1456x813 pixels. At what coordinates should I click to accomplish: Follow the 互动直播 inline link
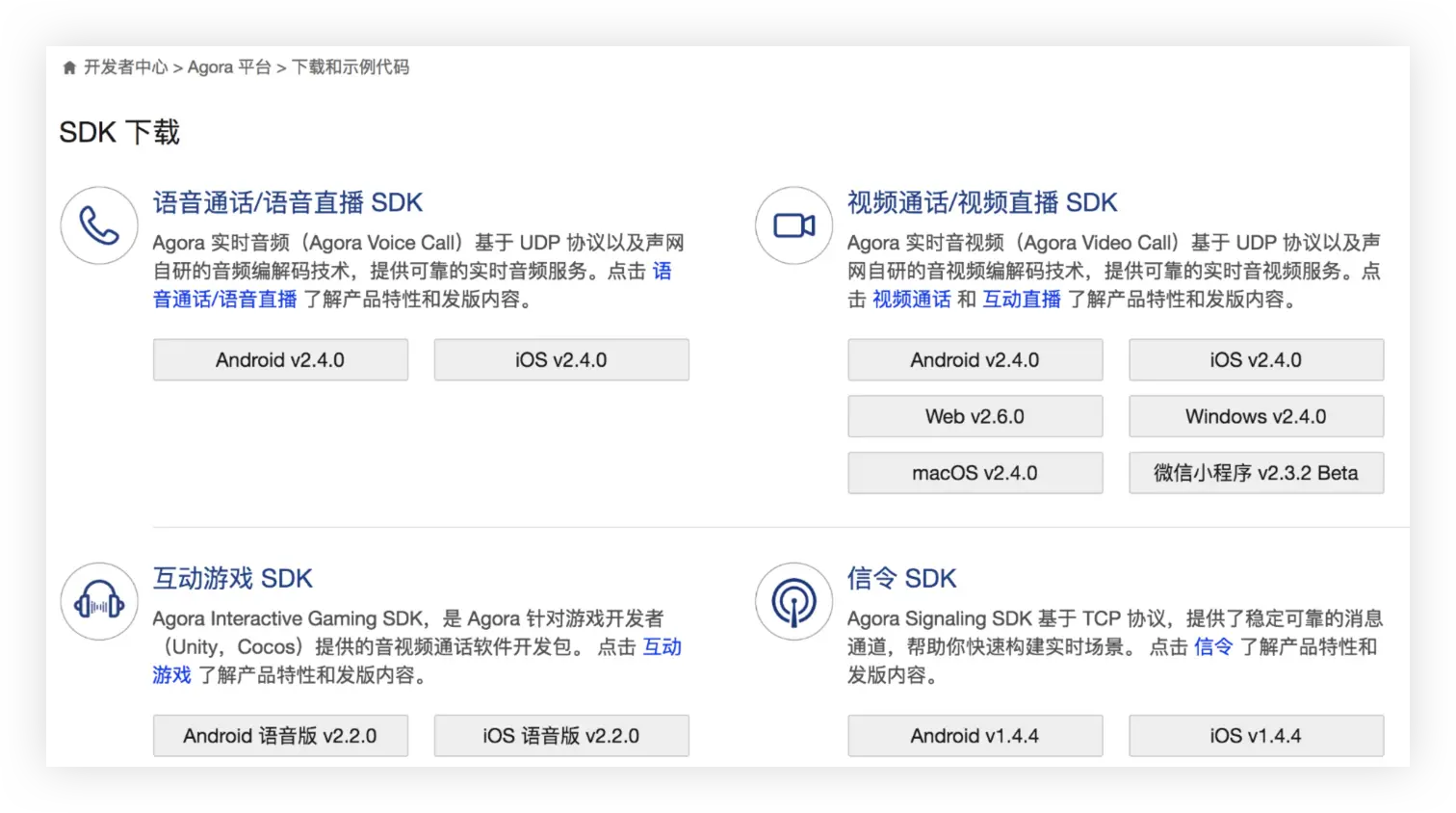click(x=1022, y=300)
